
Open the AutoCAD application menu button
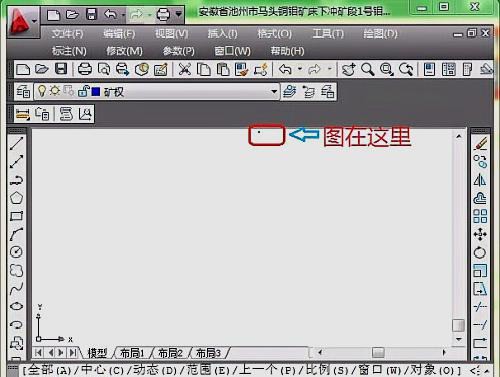click(22, 22)
